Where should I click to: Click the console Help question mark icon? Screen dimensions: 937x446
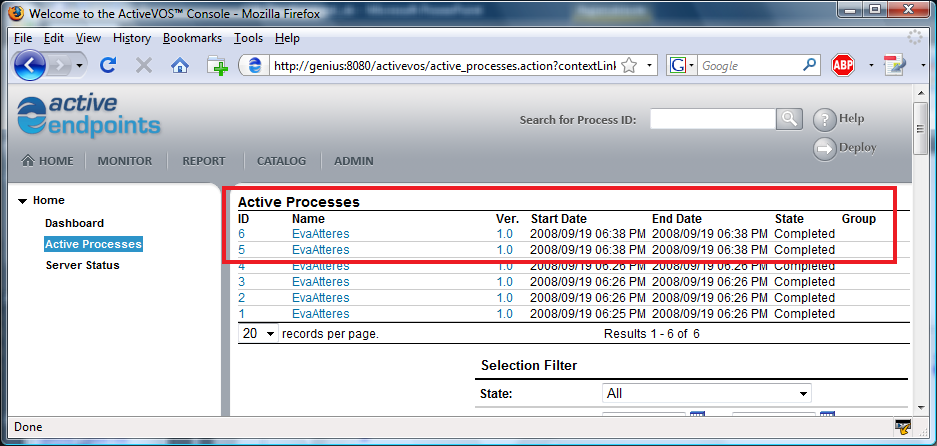(x=825, y=121)
